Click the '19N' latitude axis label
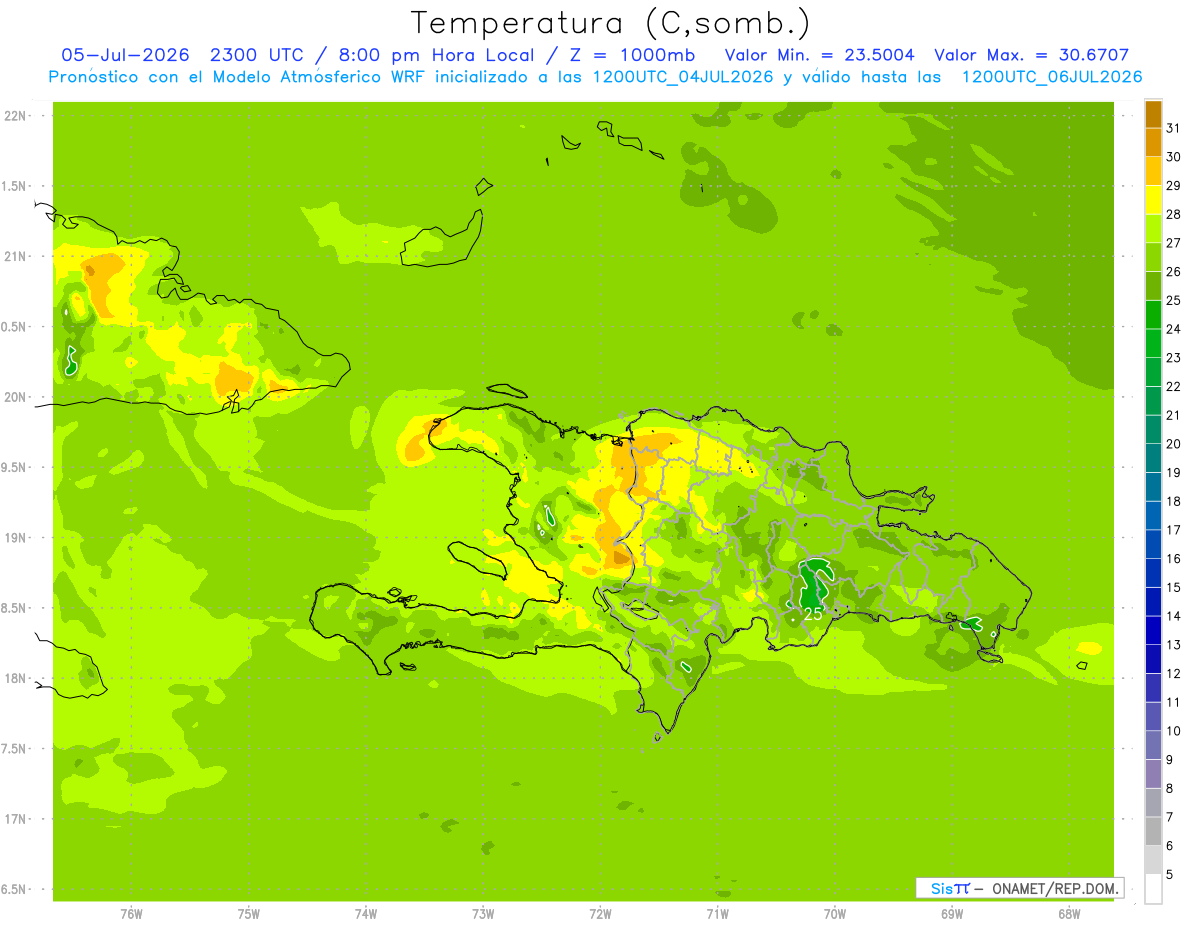The image size is (1200, 927). tap(17, 538)
